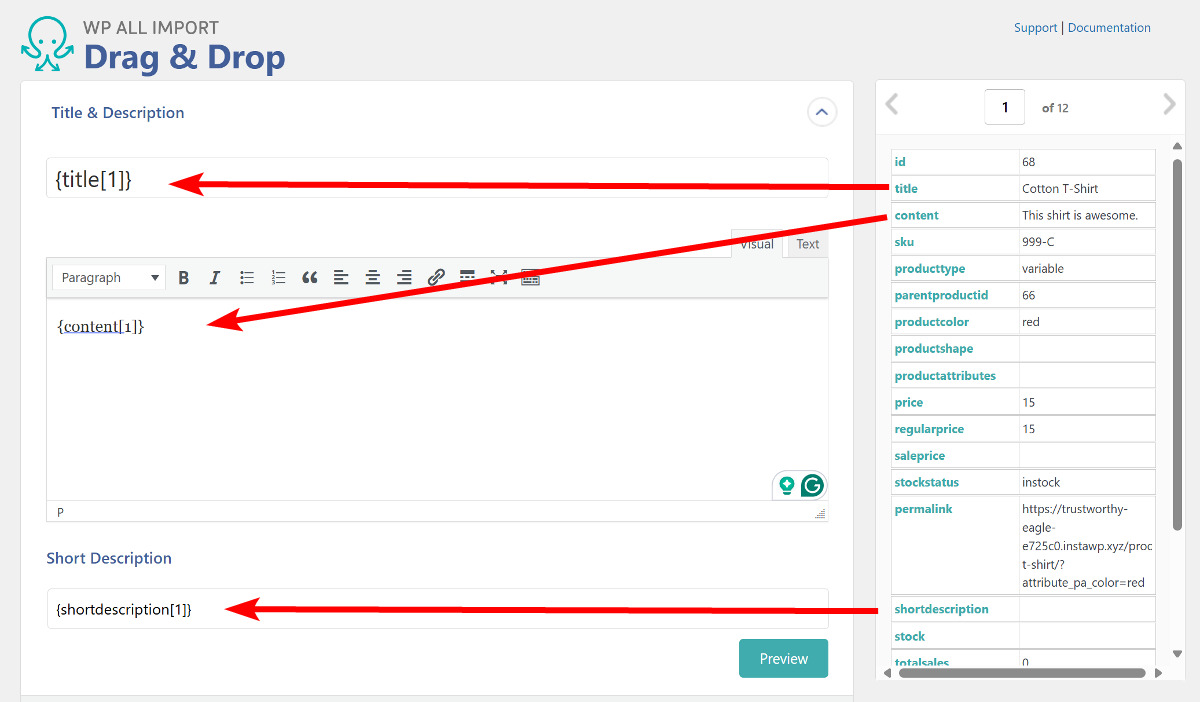This screenshot has width=1200, height=702.
Task: Click the 'stockstatus' field name
Action: (x=929, y=482)
